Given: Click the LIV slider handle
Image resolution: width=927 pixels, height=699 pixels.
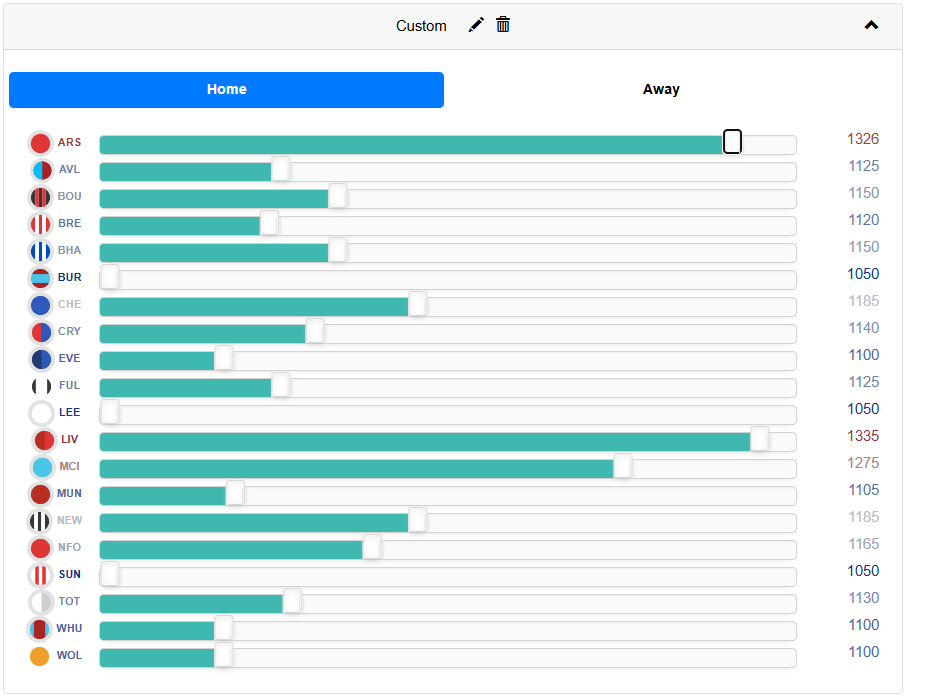Looking at the screenshot, I should [x=759, y=439].
